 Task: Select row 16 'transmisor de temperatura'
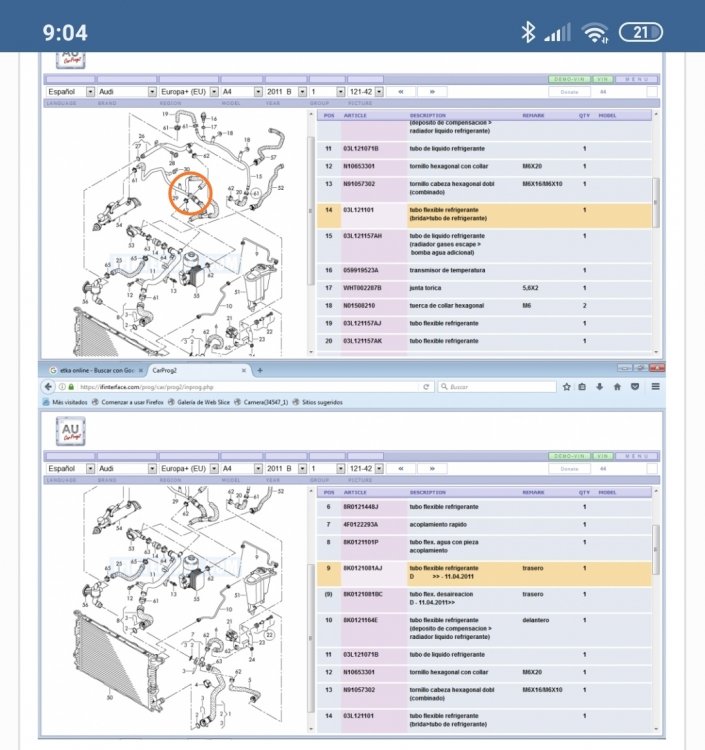pyautogui.click(x=484, y=270)
